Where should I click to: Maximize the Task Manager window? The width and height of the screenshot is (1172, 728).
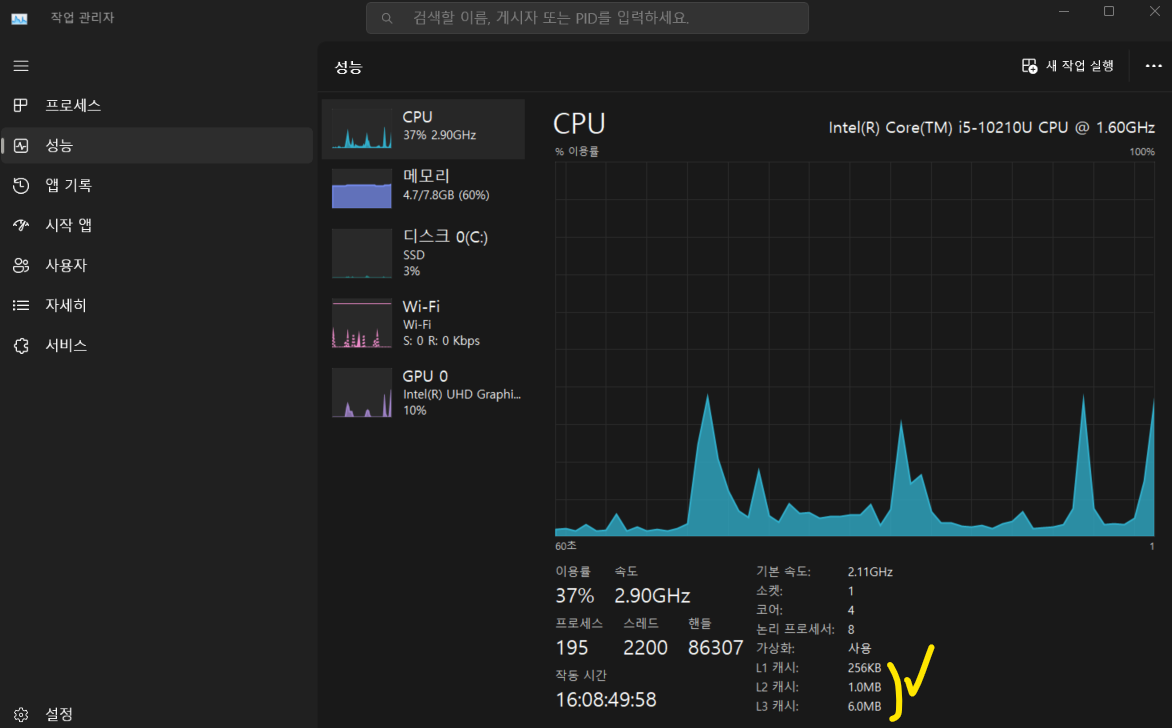point(1109,11)
